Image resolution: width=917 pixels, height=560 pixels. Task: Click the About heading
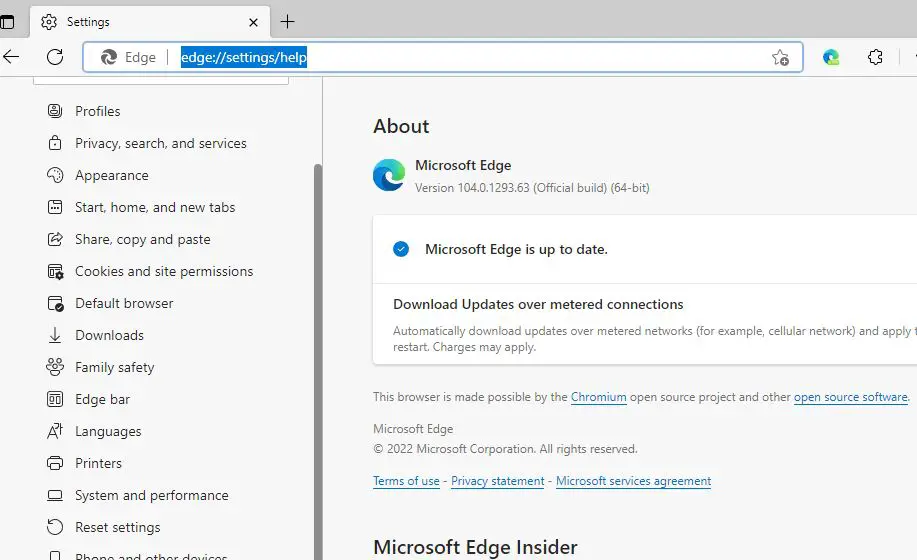(401, 126)
